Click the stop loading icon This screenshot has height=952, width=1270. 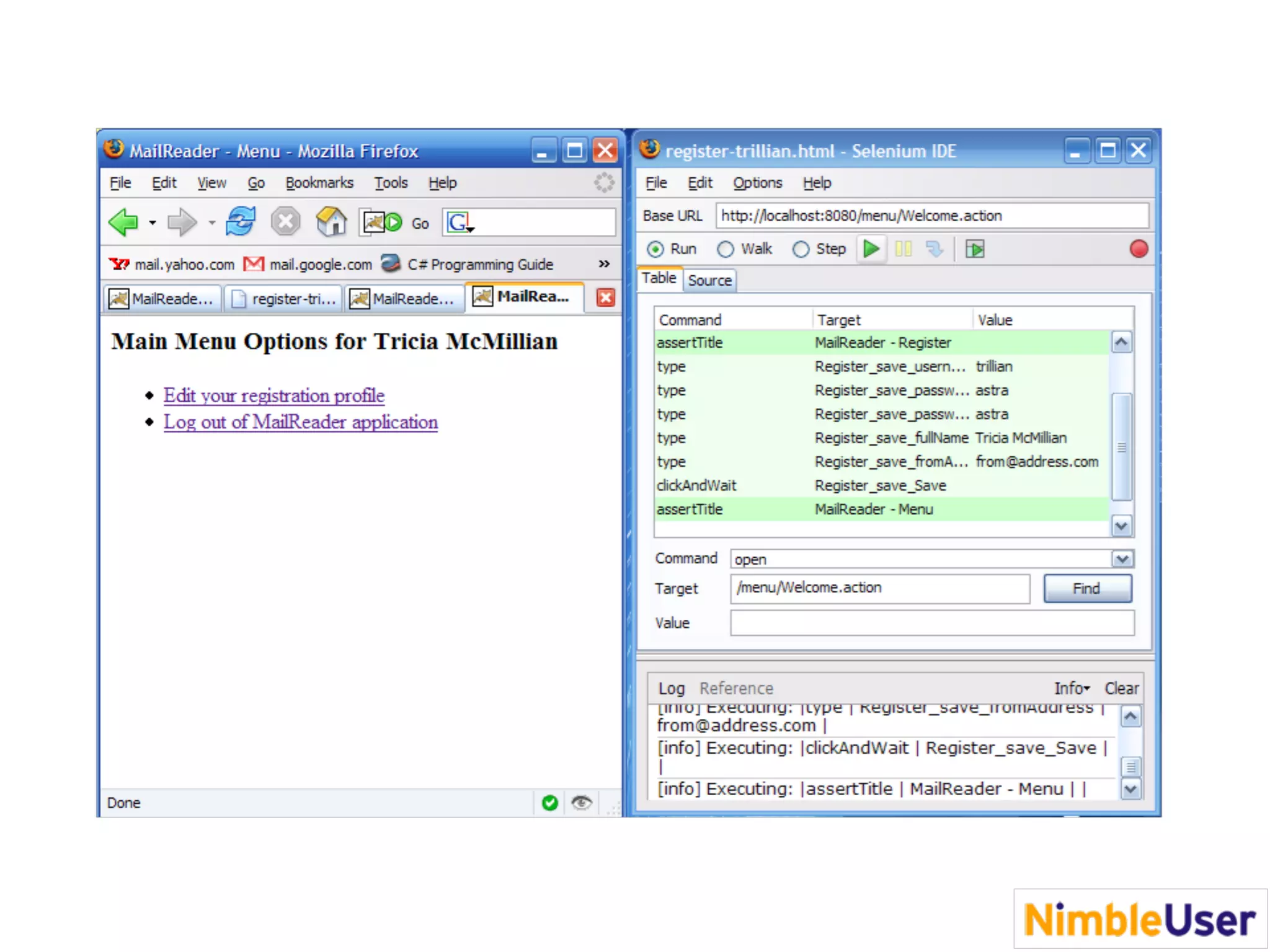tap(285, 222)
